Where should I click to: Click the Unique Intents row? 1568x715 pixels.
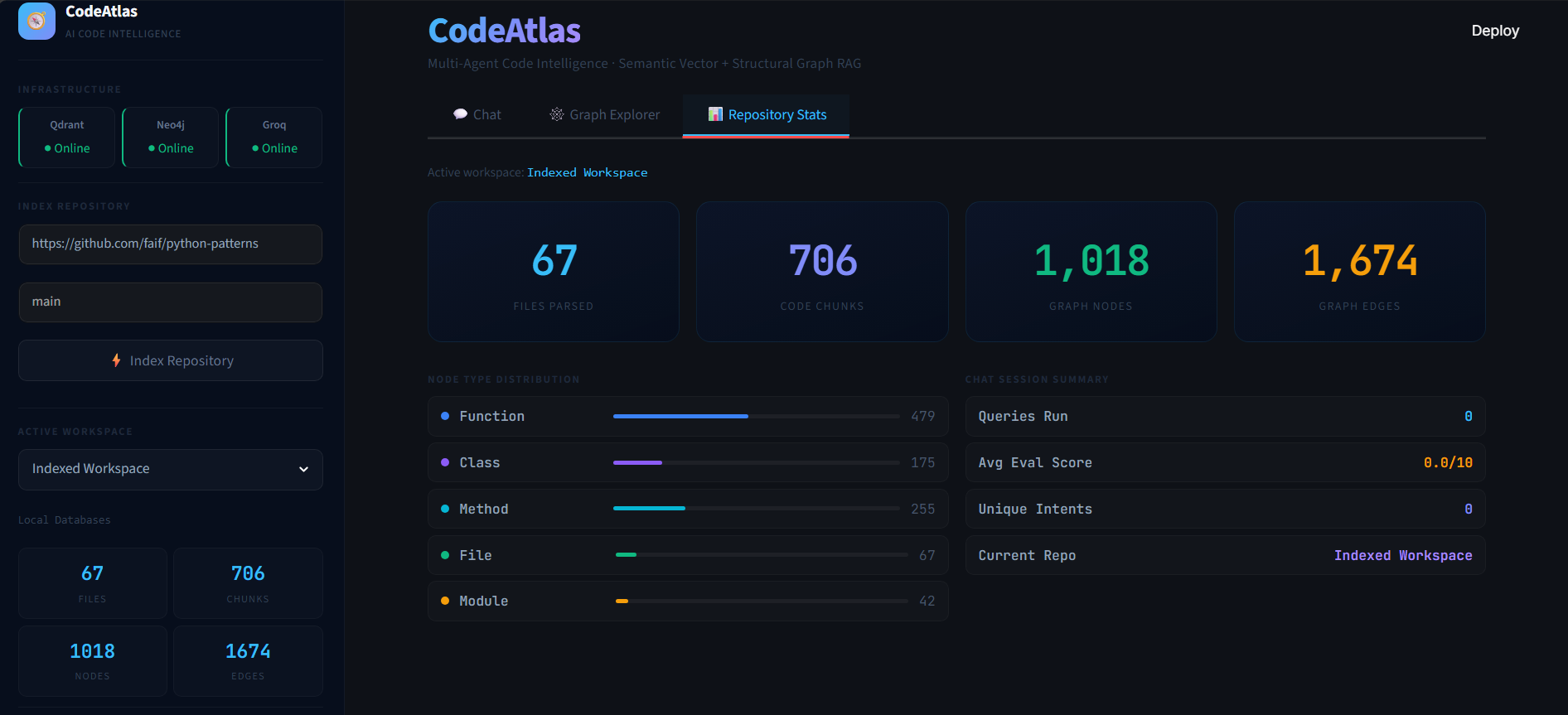tap(1225, 509)
